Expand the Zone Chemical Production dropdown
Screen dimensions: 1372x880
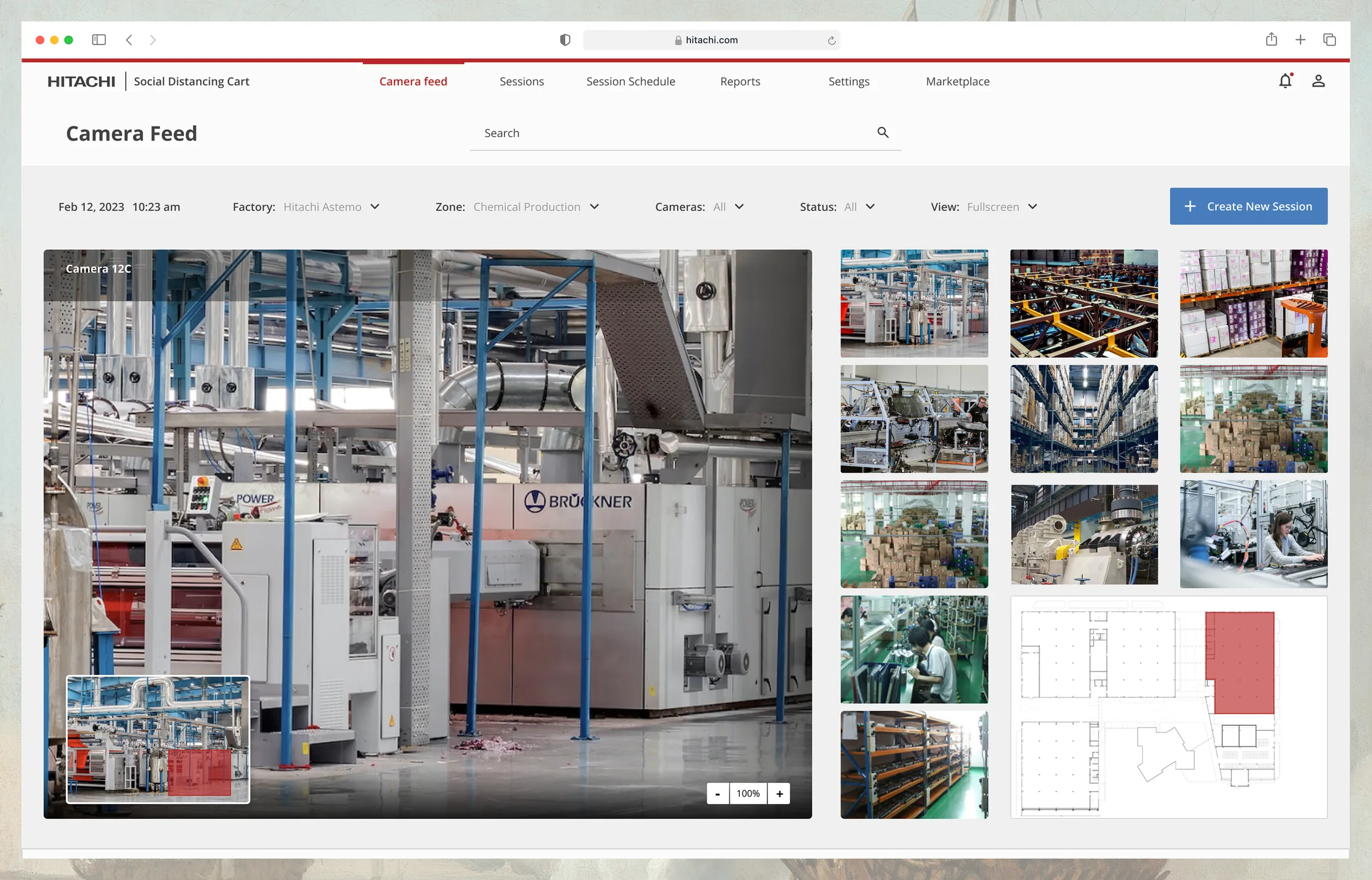coord(517,207)
